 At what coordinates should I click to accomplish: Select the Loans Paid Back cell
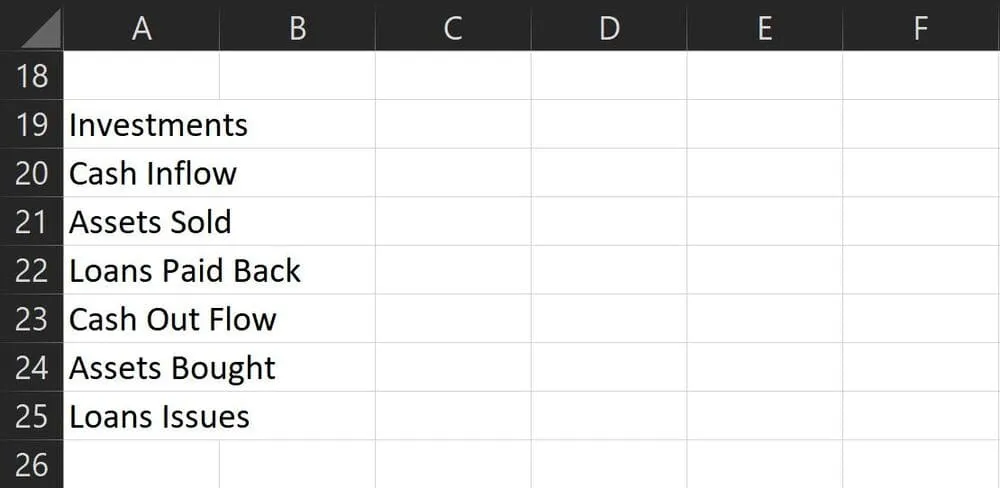141,270
